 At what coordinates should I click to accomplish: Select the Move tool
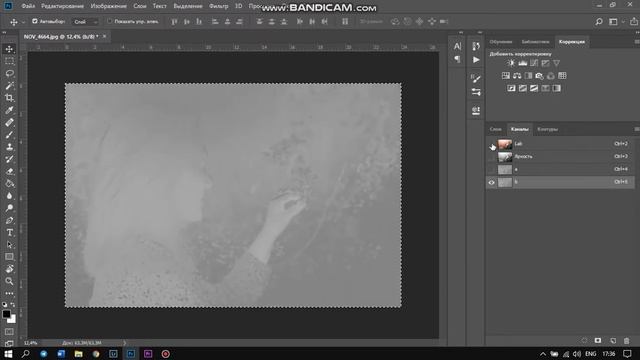pyautogui.click(x=9, y=49)
